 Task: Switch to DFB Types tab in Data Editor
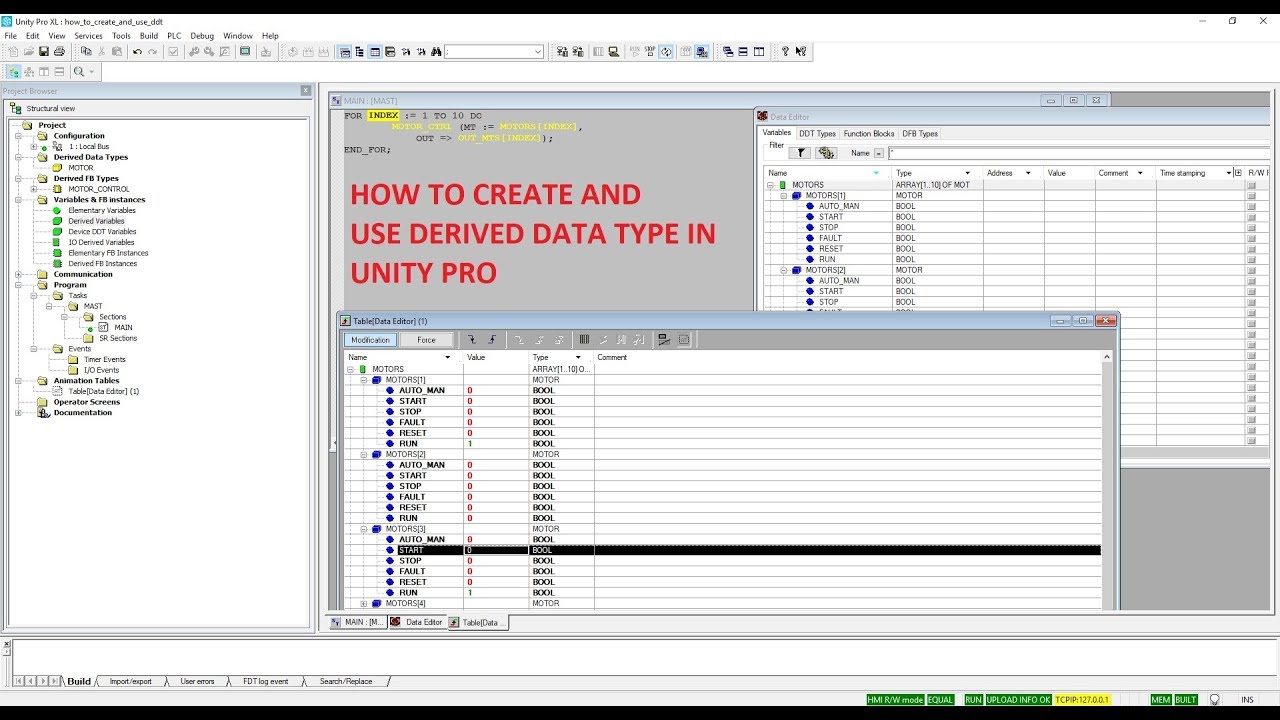click(920, 134)
